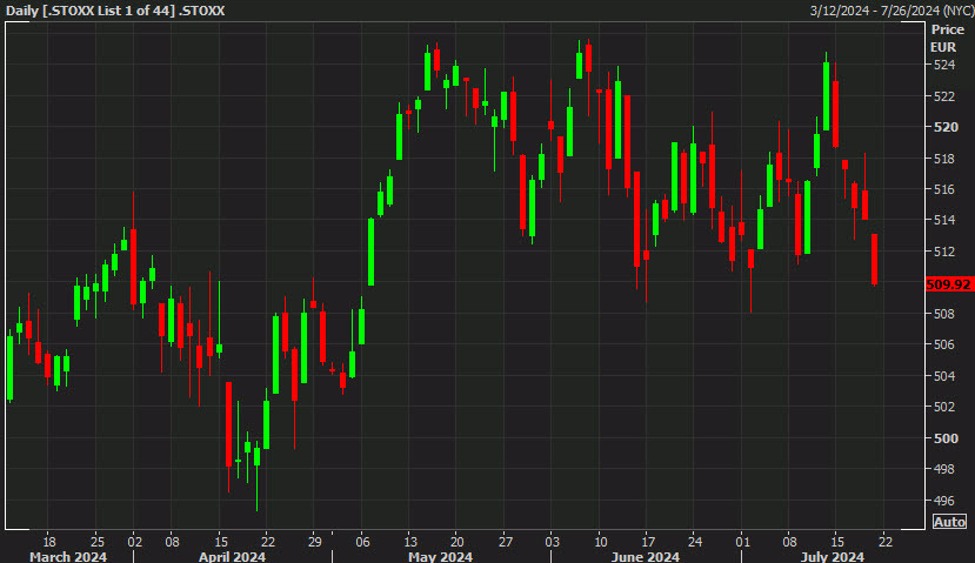Click the 496 price axis label
975x563 pixels.
click(x=944, y=500)
